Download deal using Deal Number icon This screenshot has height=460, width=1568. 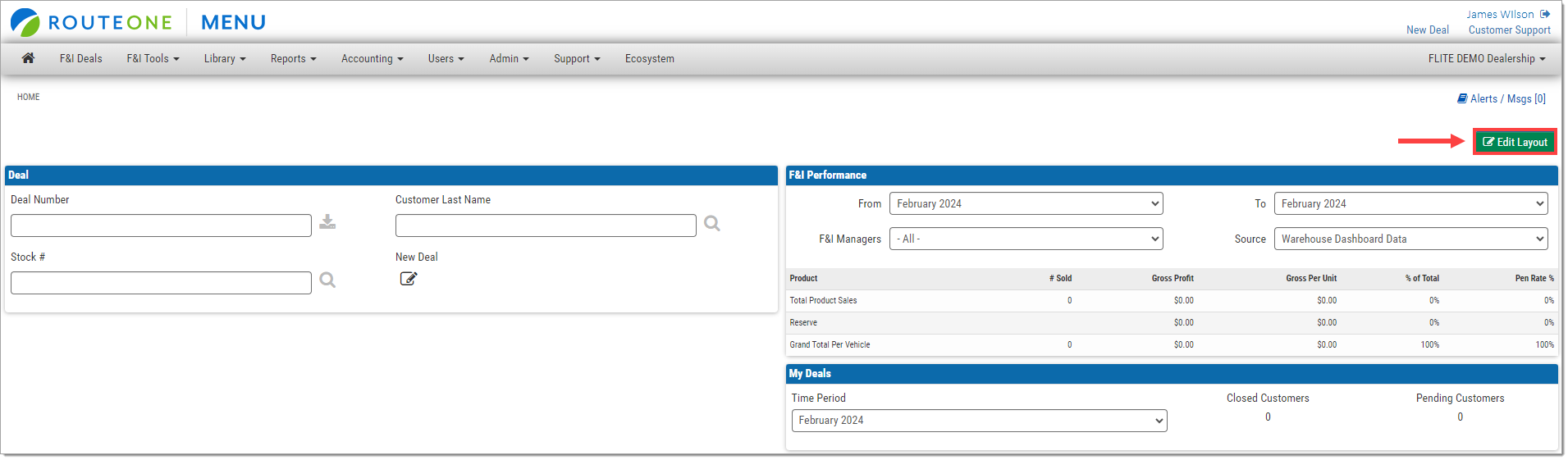[327, 222]
